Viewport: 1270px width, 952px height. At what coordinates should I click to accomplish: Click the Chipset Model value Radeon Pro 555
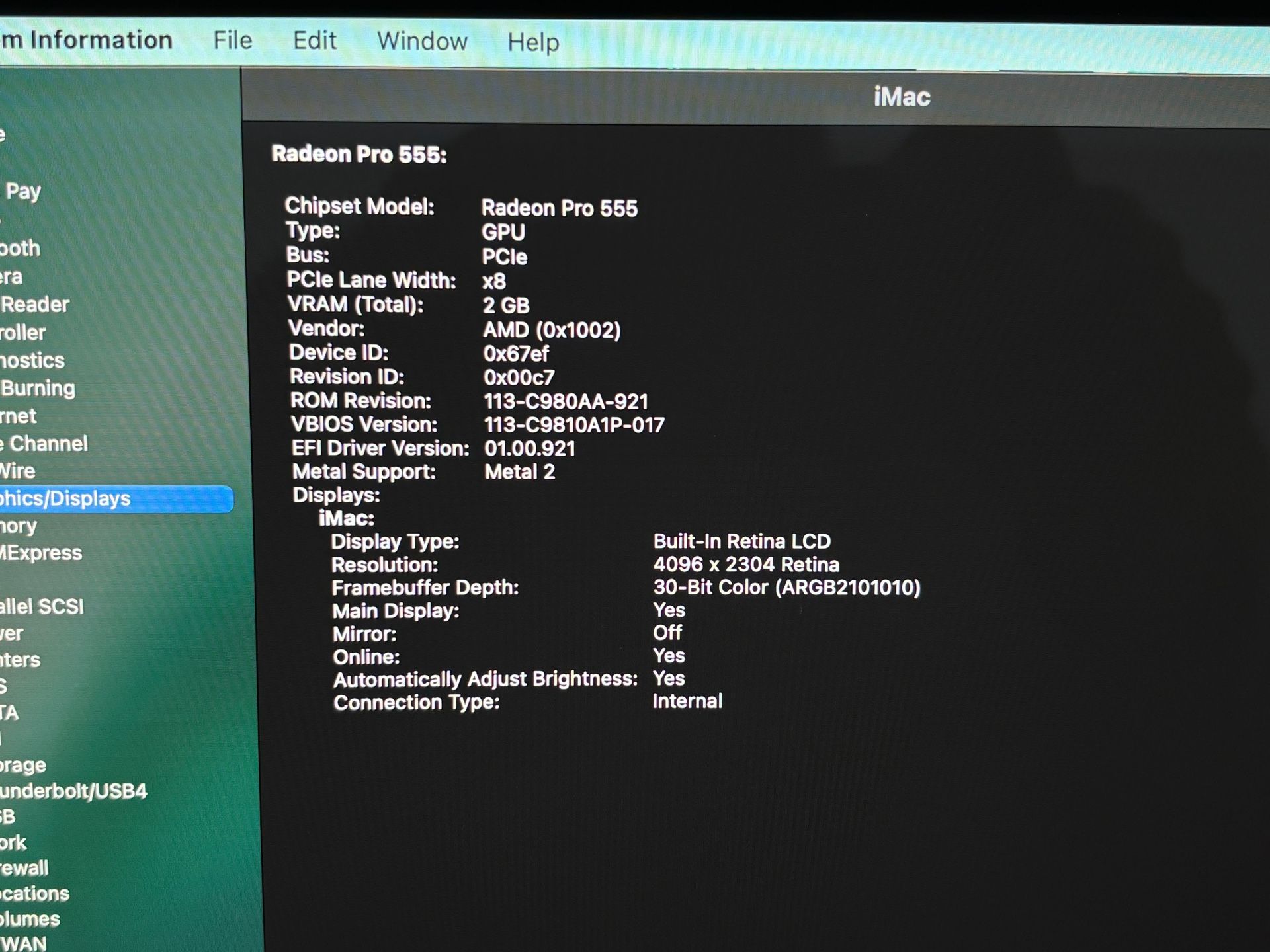click(560, 208)
